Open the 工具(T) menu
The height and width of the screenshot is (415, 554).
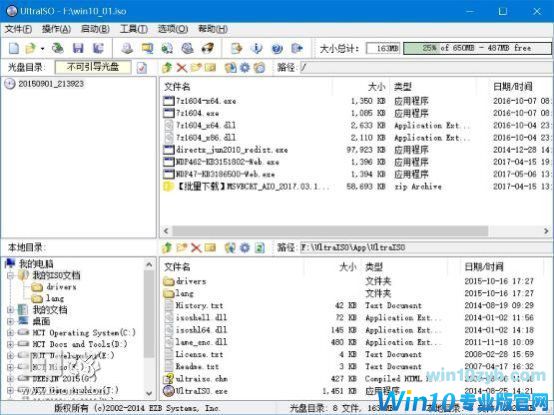tap(134, 29)
